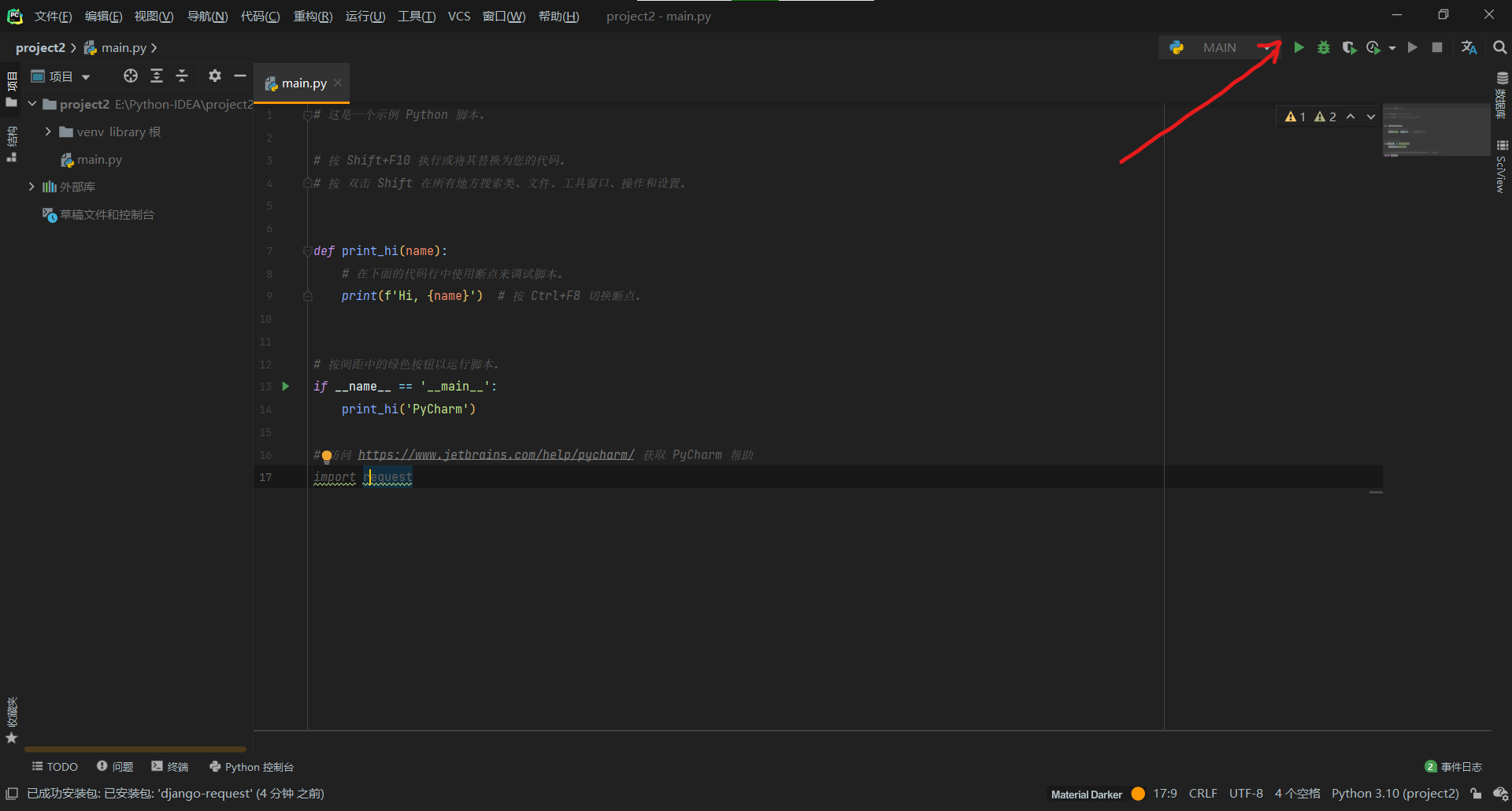This screenshot has height=811, width=1512.
Task: Close the main.py editor tab
Action: tap(338, 83)
